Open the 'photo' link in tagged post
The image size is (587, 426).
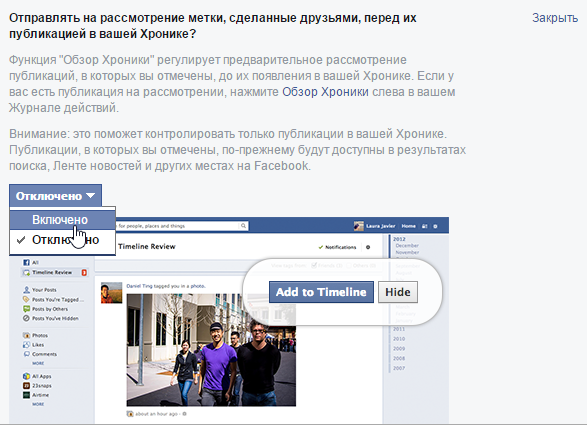click(197, 286)
